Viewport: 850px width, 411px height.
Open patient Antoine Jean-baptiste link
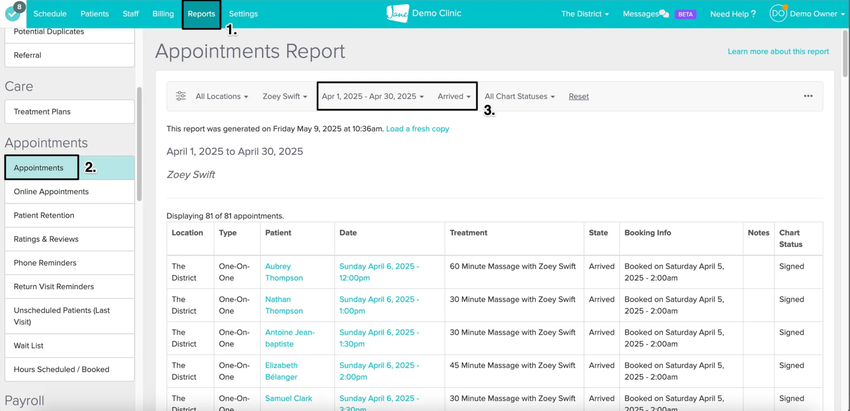coord(290,338)
